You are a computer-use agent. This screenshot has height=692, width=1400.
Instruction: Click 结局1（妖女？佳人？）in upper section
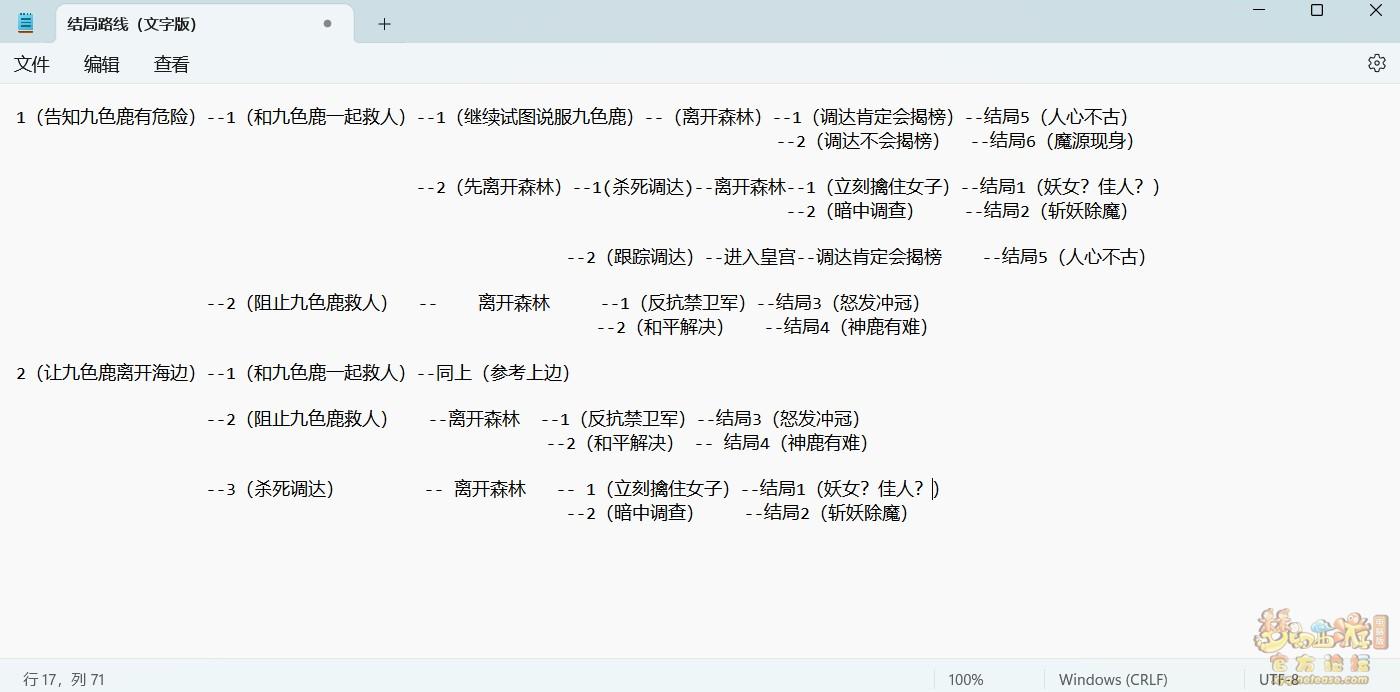(1070, 187)
